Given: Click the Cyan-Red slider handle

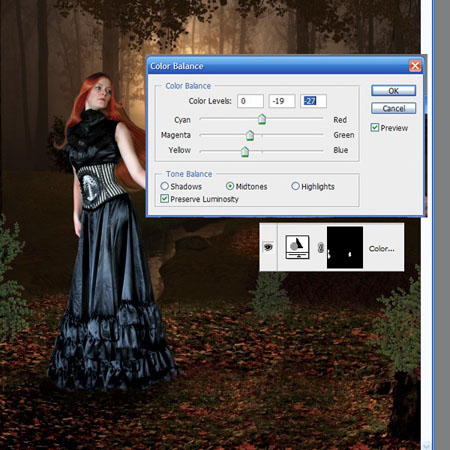Looking at the screenshot, I should (262, 119).
